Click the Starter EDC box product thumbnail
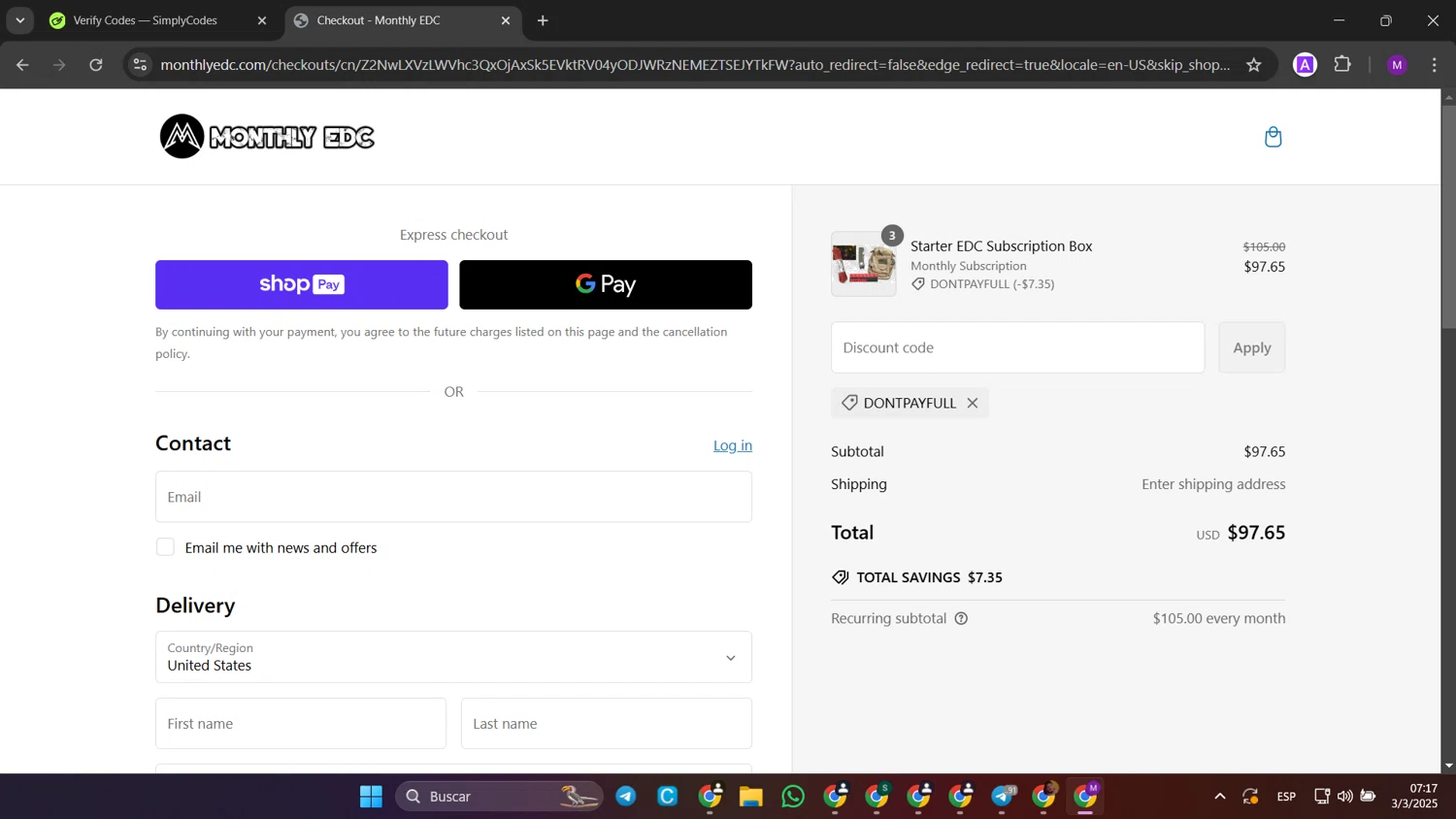The width and height of the screenshot is (1456, 819). coord(864,264)
